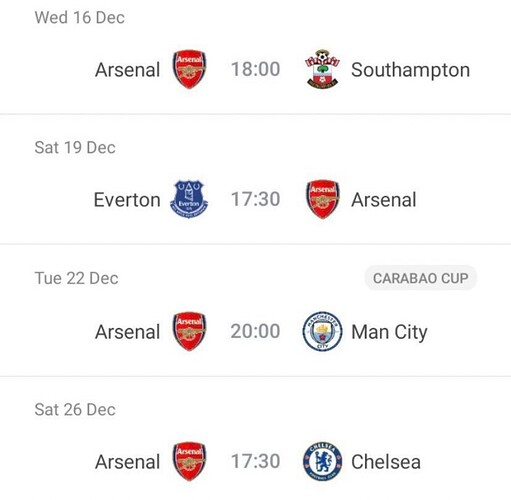
Task: Open the Man City team name link
Action: (x=389, y=332)
